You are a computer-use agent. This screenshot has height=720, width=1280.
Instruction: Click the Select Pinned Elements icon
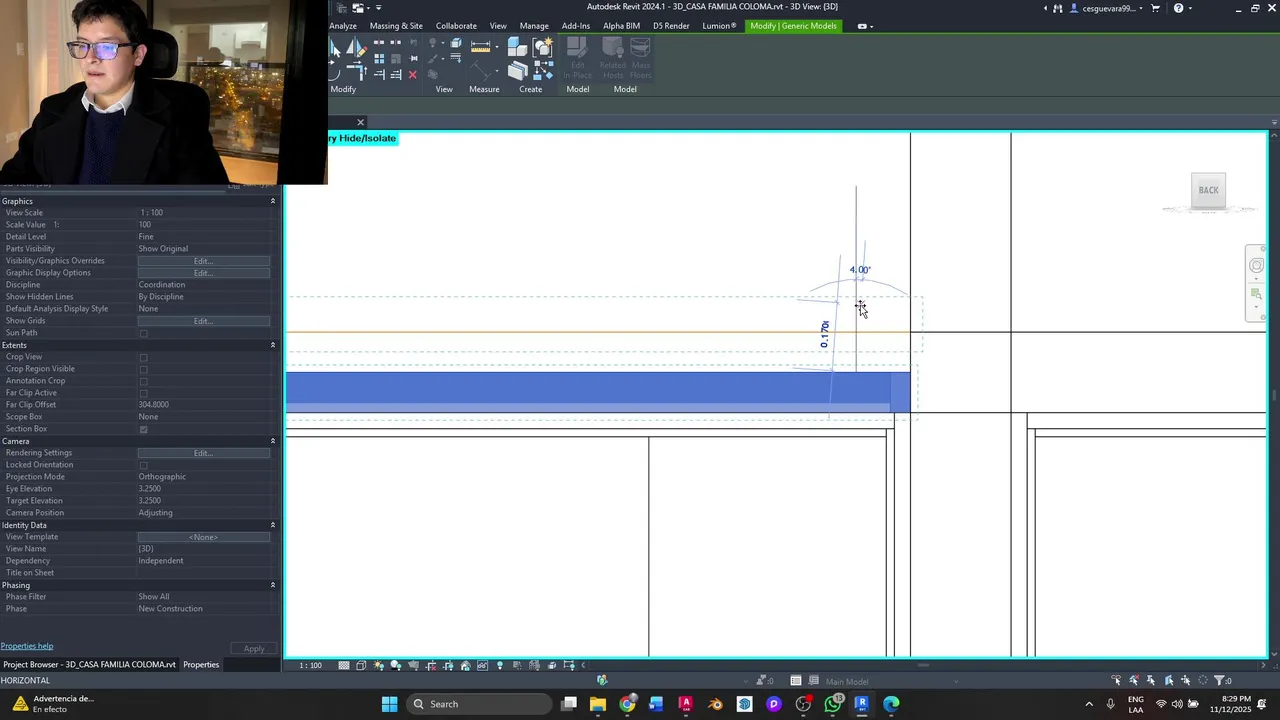(x=1151, y=680)
